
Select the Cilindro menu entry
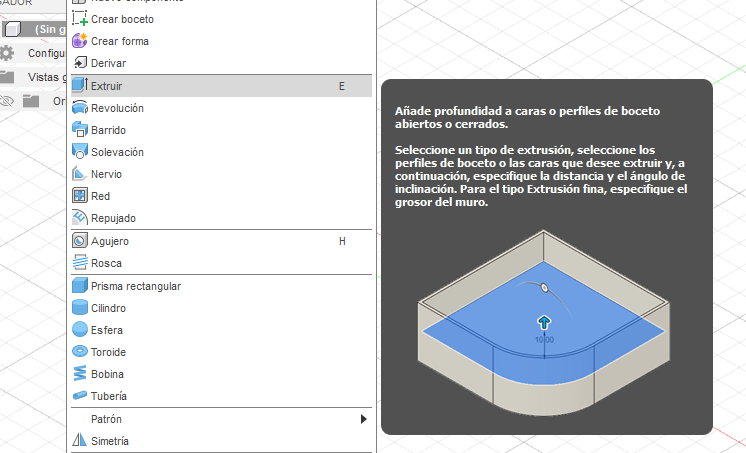pos(221,308)
